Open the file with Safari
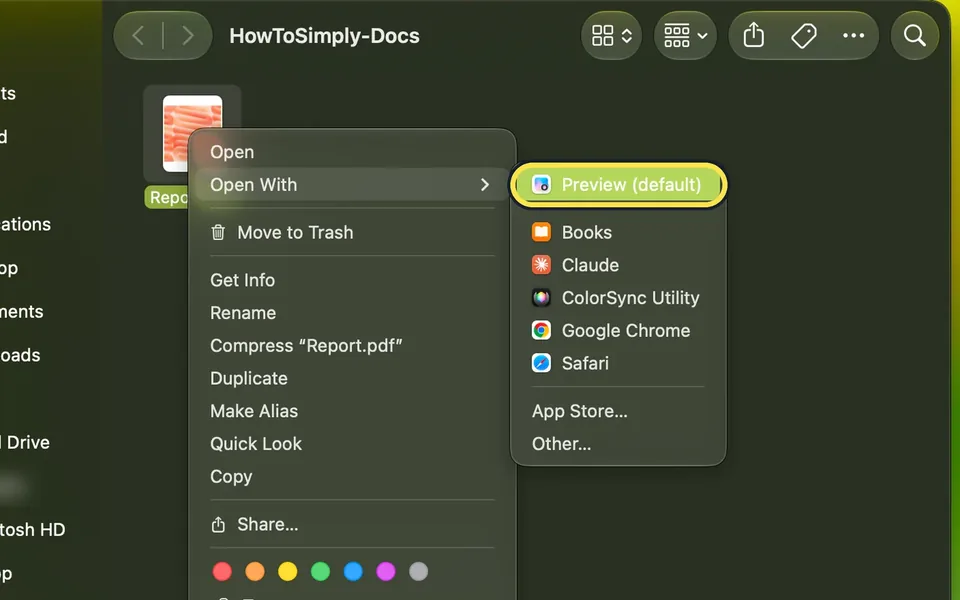 618,363
